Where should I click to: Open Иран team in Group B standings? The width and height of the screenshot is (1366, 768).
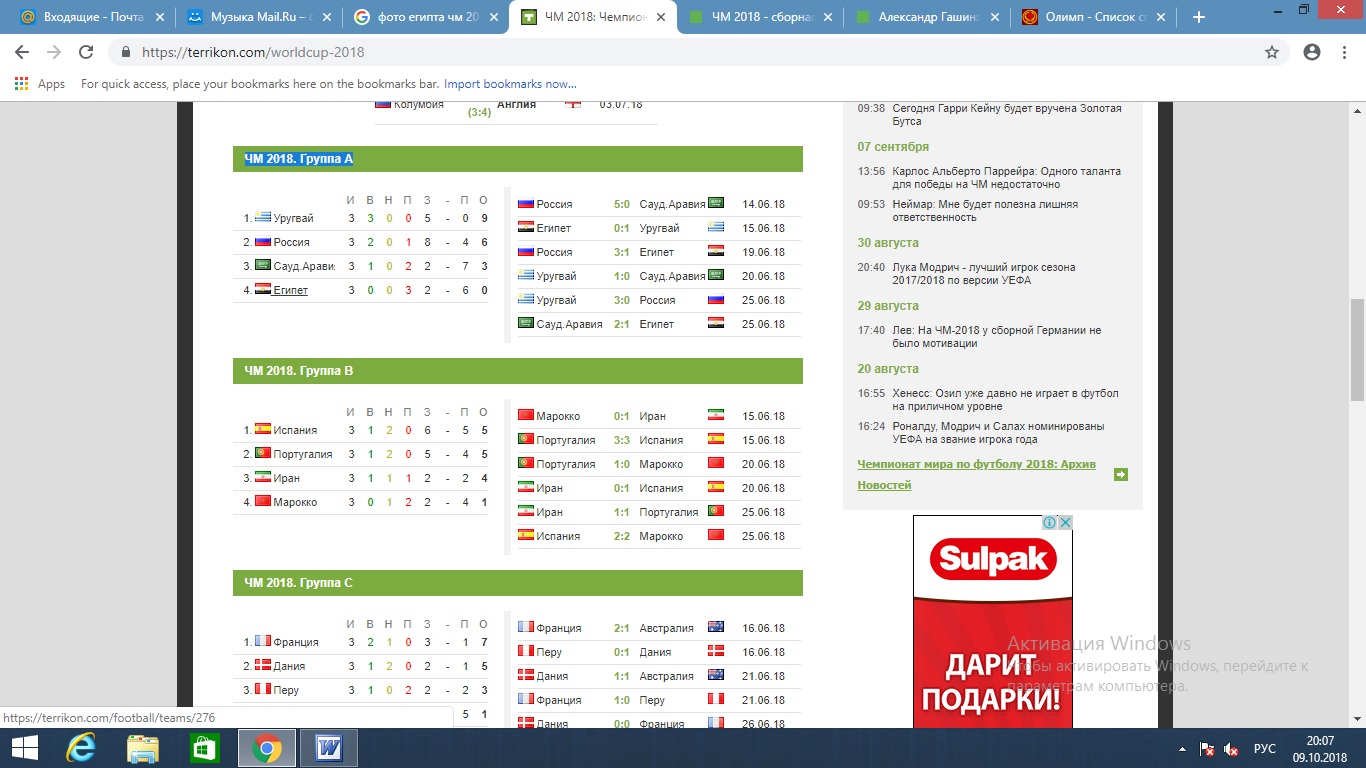tap(286, 478)
